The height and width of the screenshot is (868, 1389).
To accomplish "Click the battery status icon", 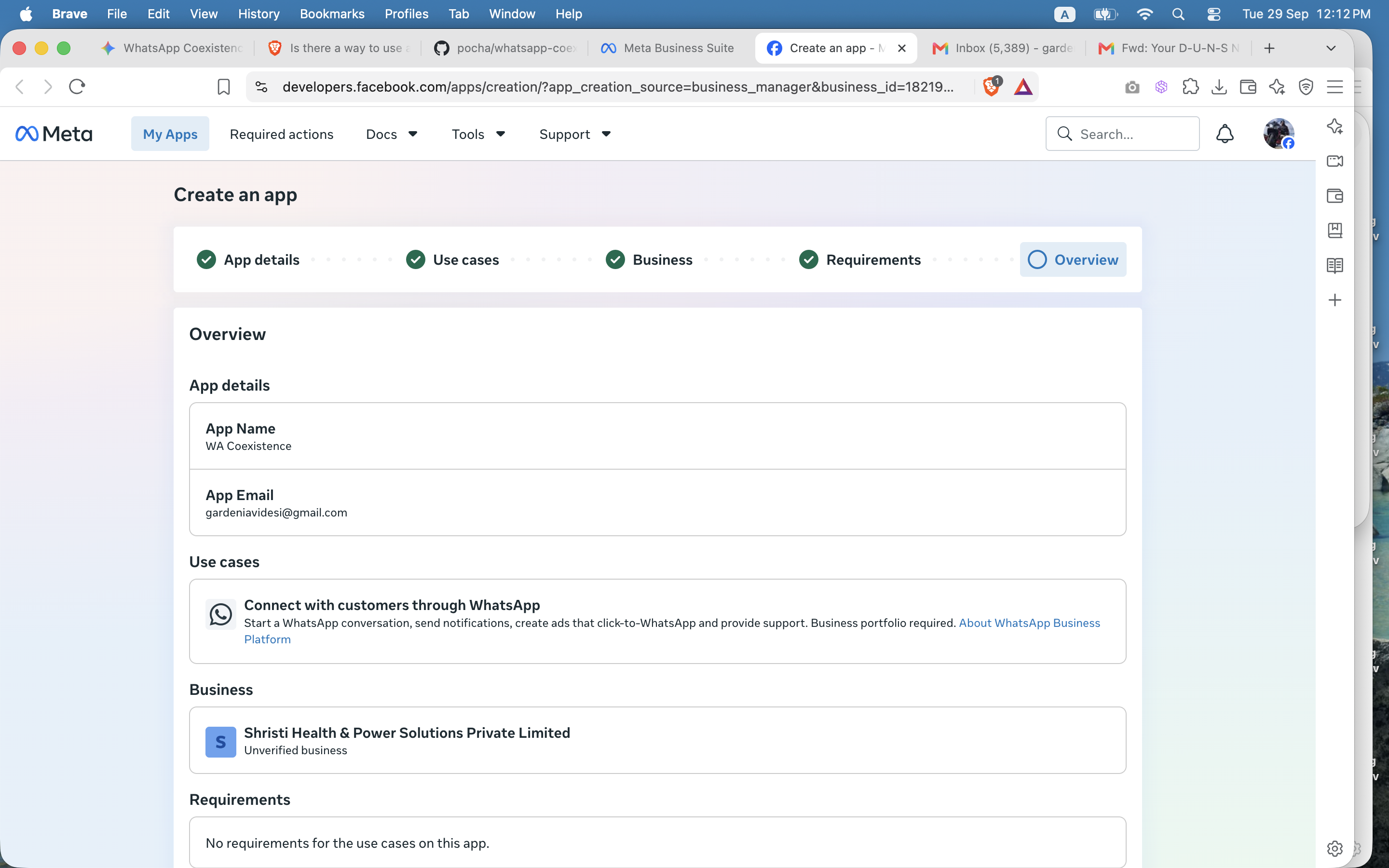I will point(1105,14).
